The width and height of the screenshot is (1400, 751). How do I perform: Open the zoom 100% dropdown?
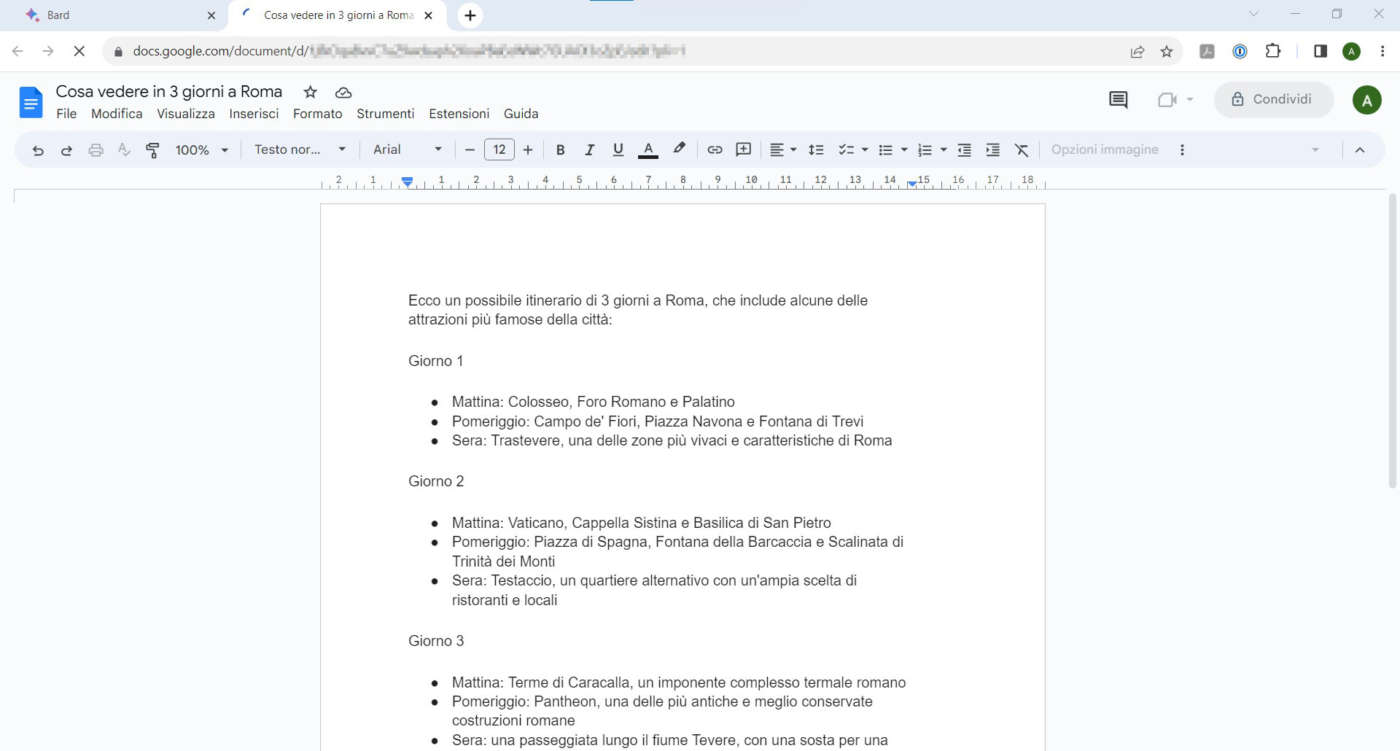click(201, 150)
